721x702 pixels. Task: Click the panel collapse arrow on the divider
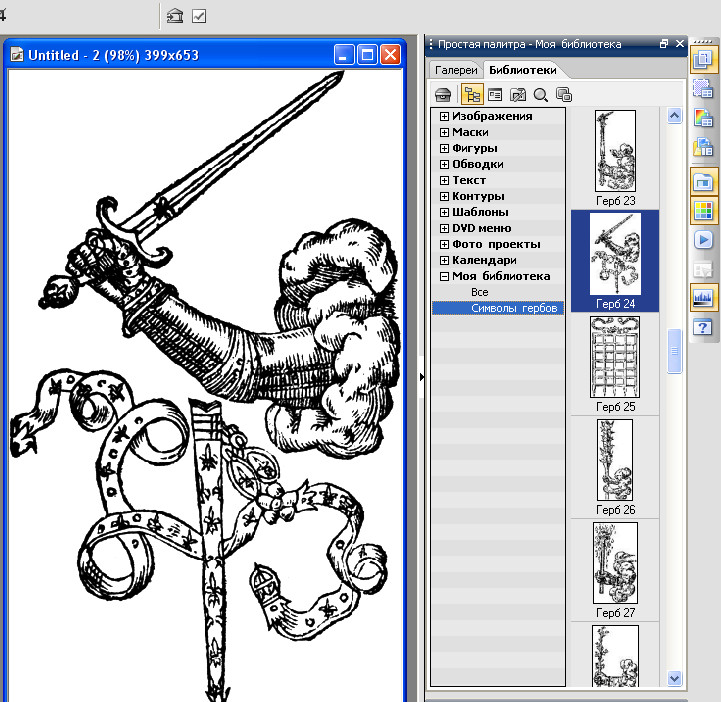(421, 377)
